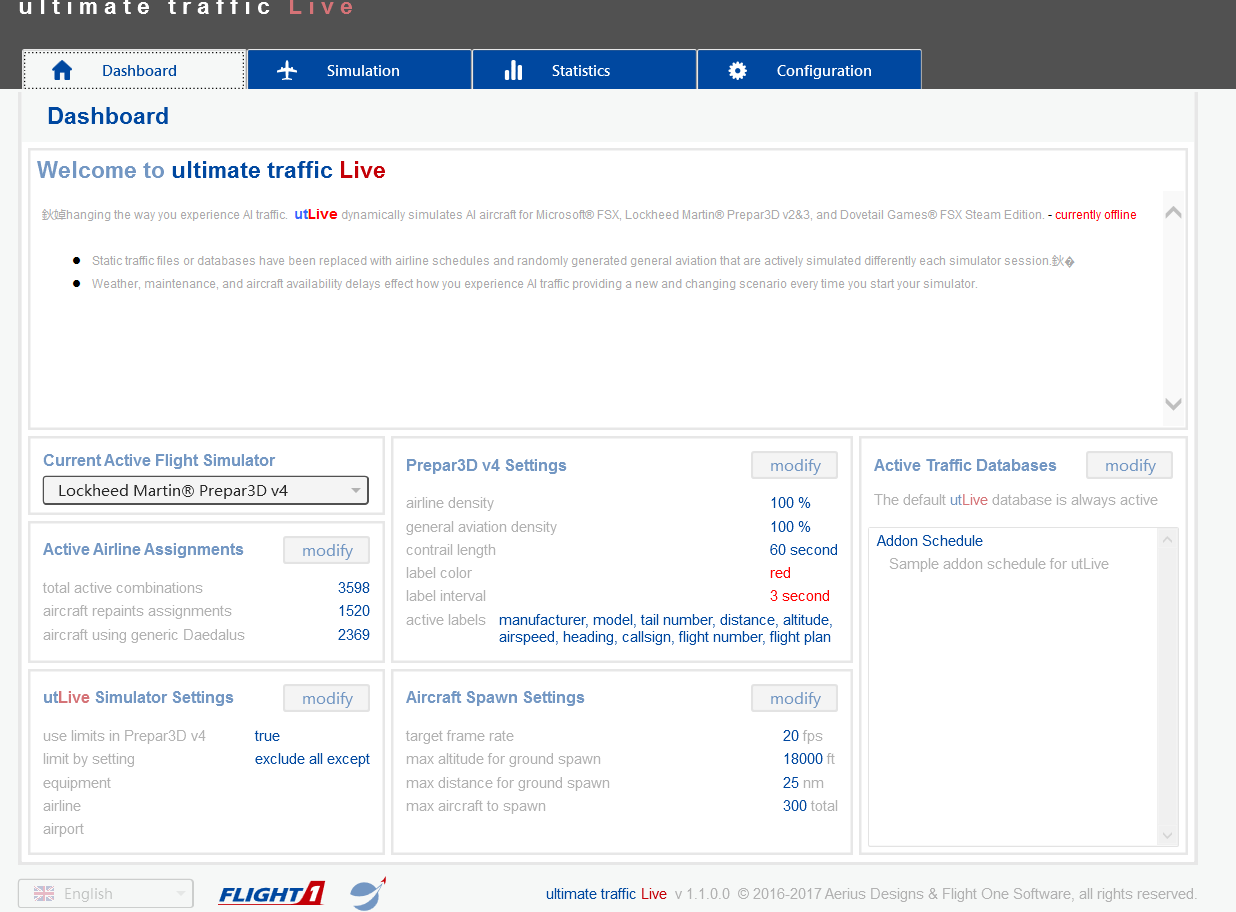
Task: Click the label interval value 3 second
Action: click(x=800, y=596)
